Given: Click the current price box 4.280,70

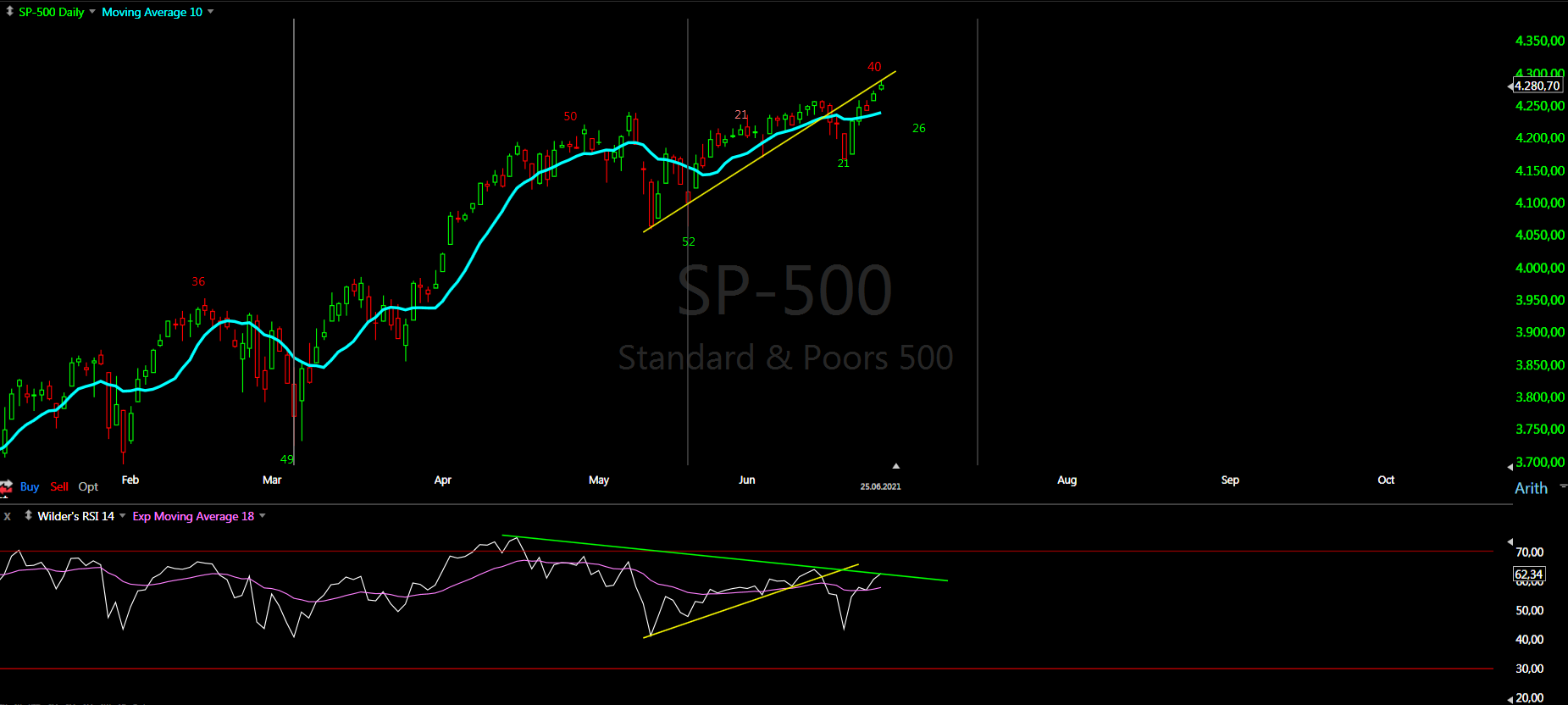Looking at the screenshot, I should [x=1538, y=86].
